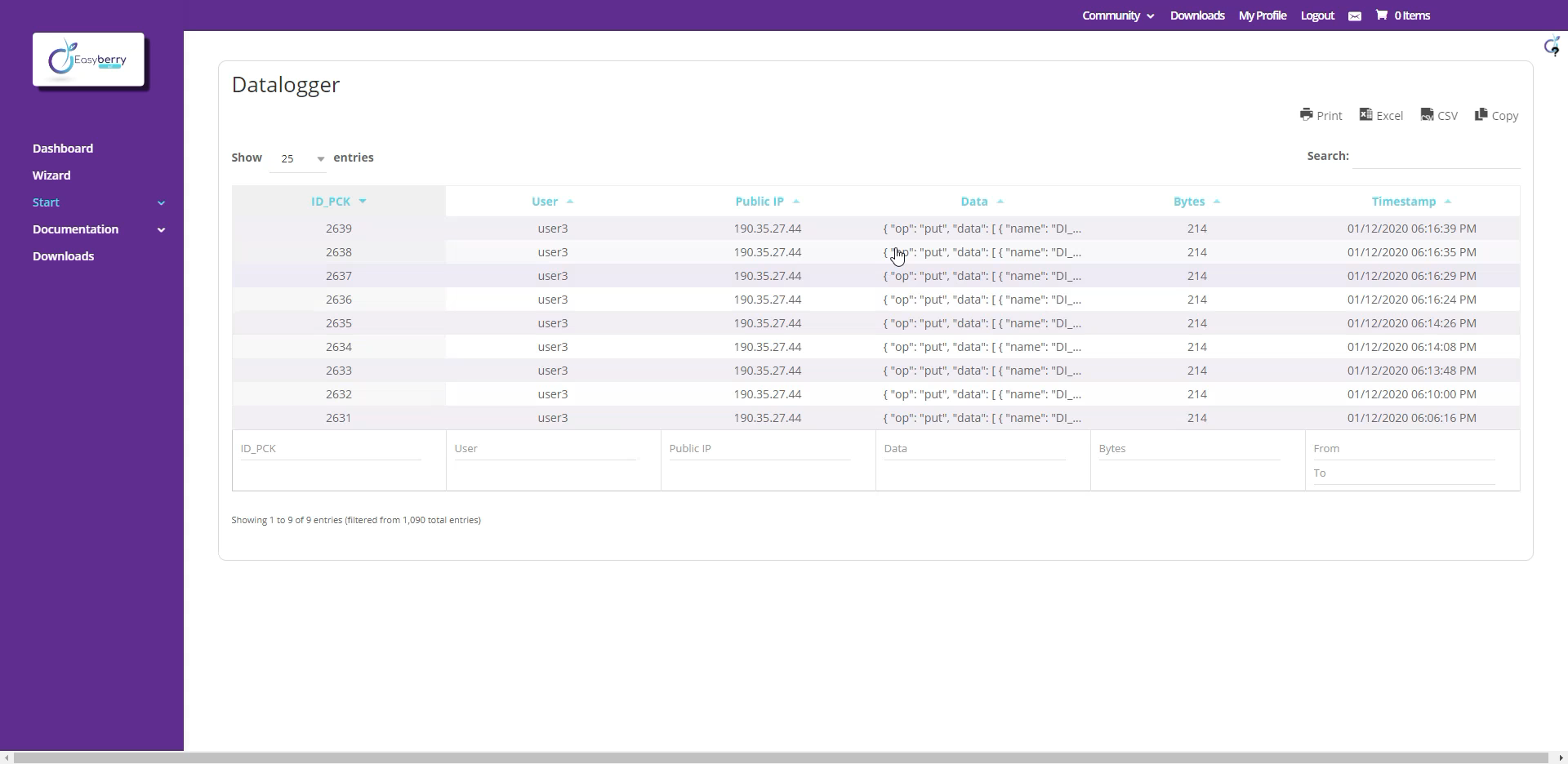Select ID cell 2634
1568x764 pixels.
(x=339, y=347)
